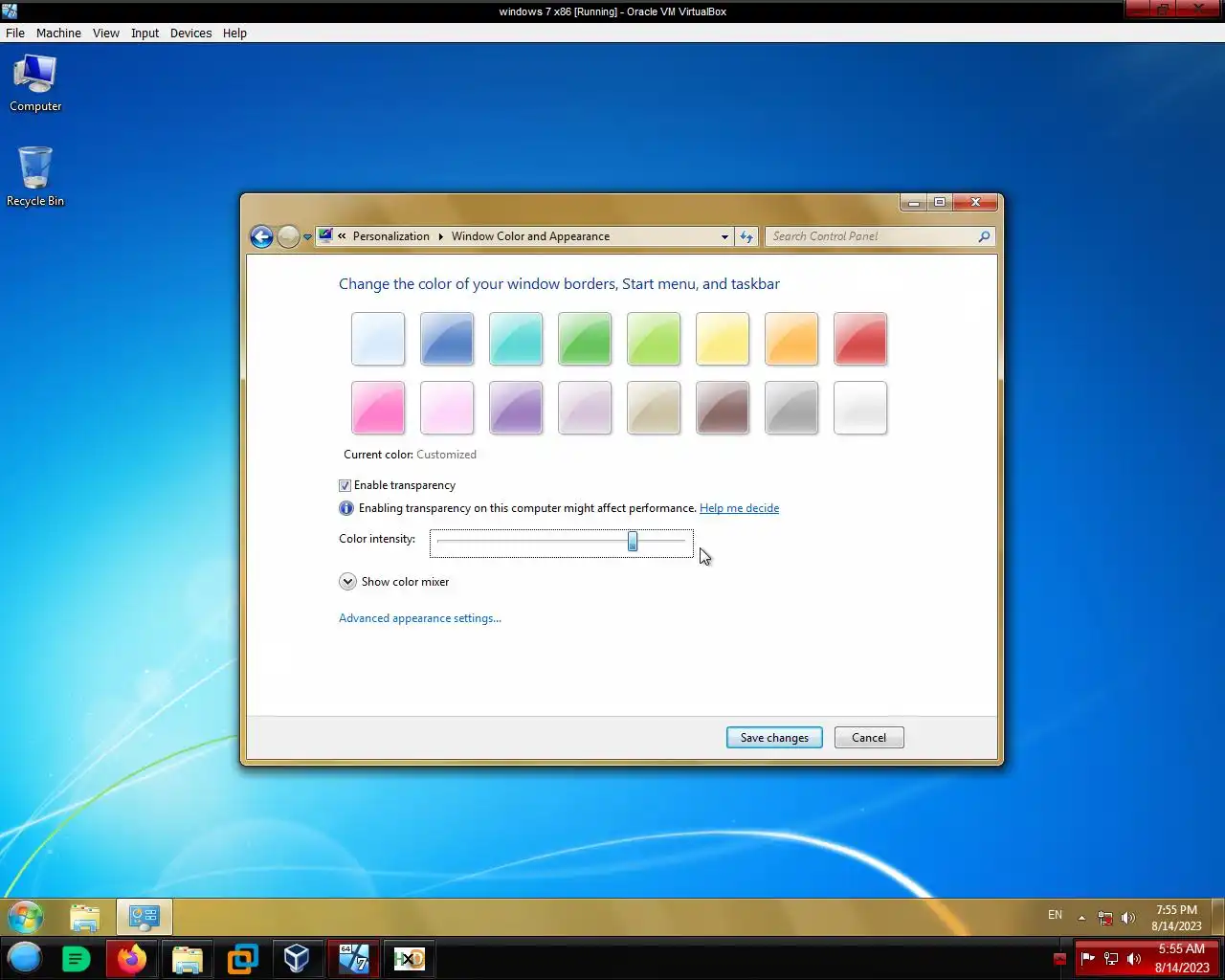Open the Computer desktop icon
This screenshot has height=980, width=1225.
tap(35, 84)
